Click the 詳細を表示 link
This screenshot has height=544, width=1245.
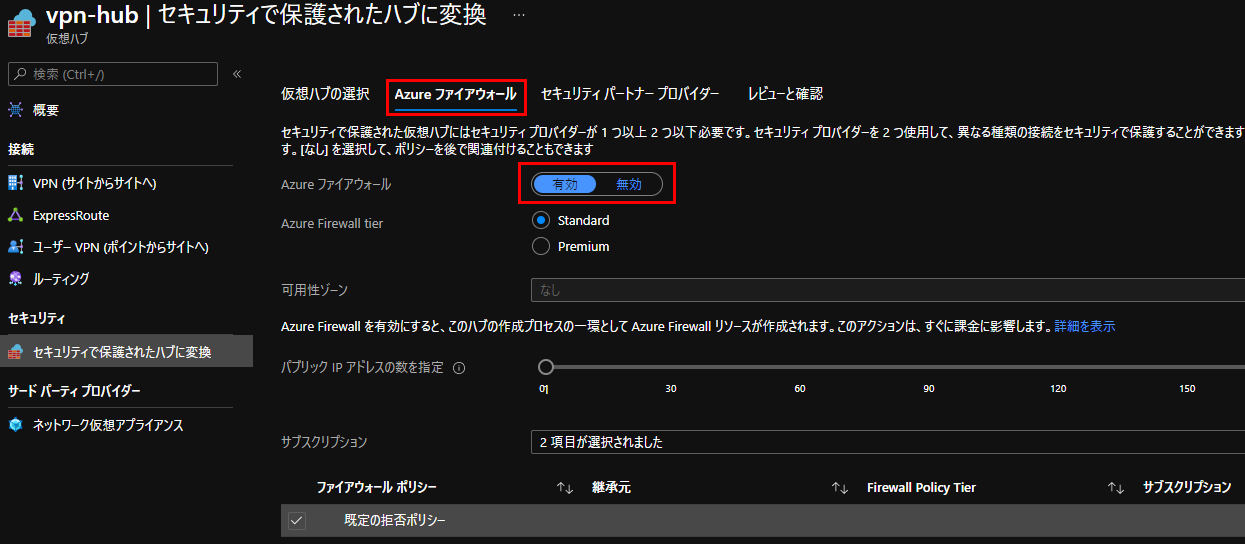(1085, 326)
